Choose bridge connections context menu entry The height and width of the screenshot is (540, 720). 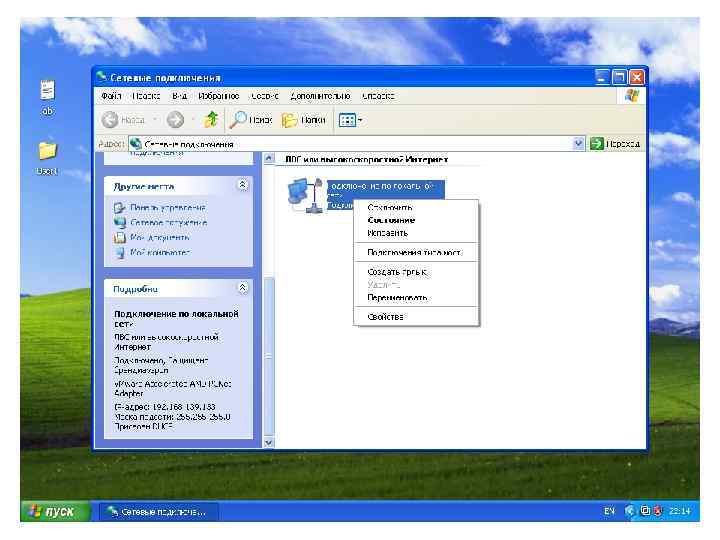click(416, 252)
